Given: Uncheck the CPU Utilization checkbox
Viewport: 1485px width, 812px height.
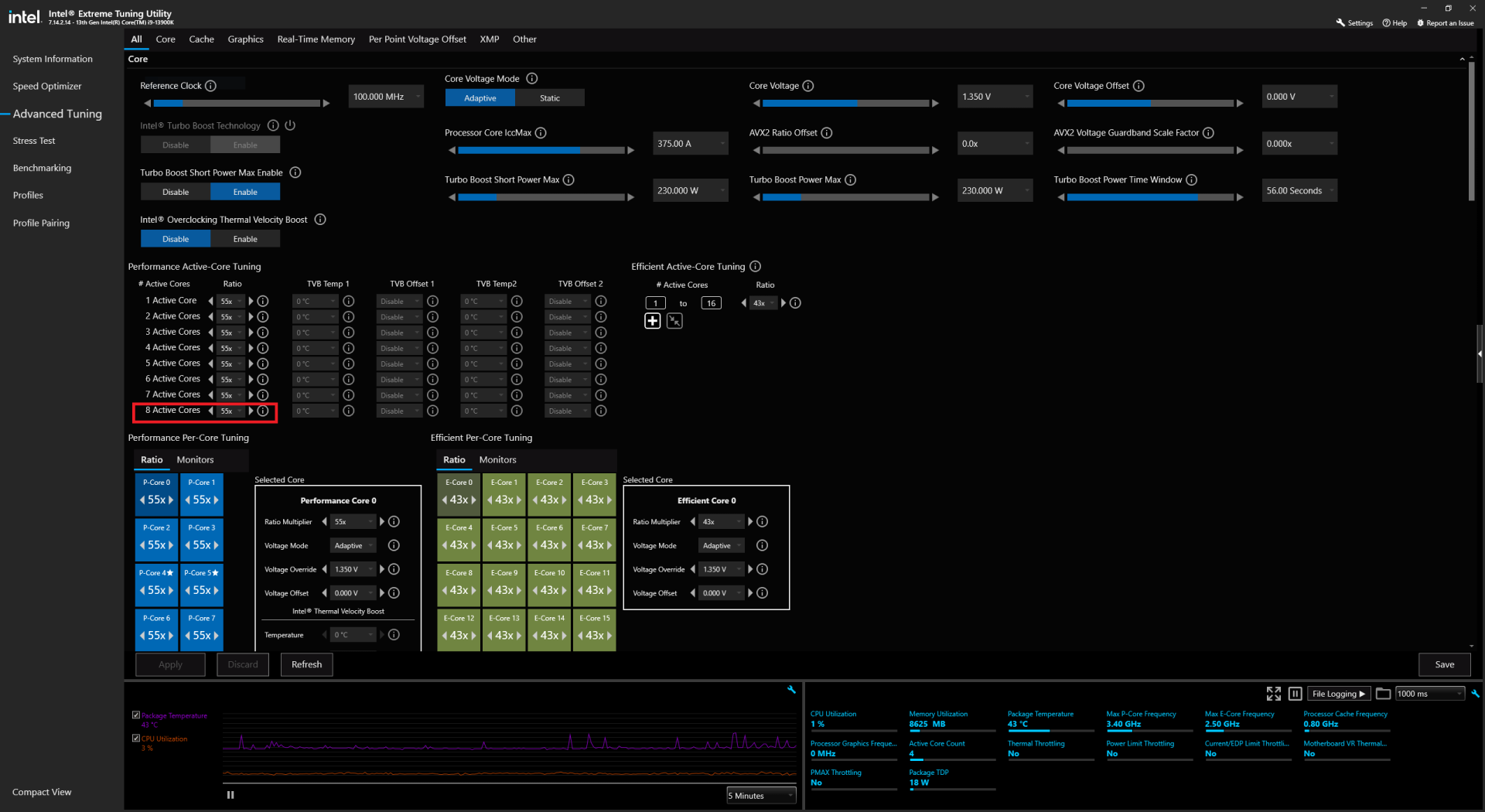Looking at the screenshot, I should (136, 739).
